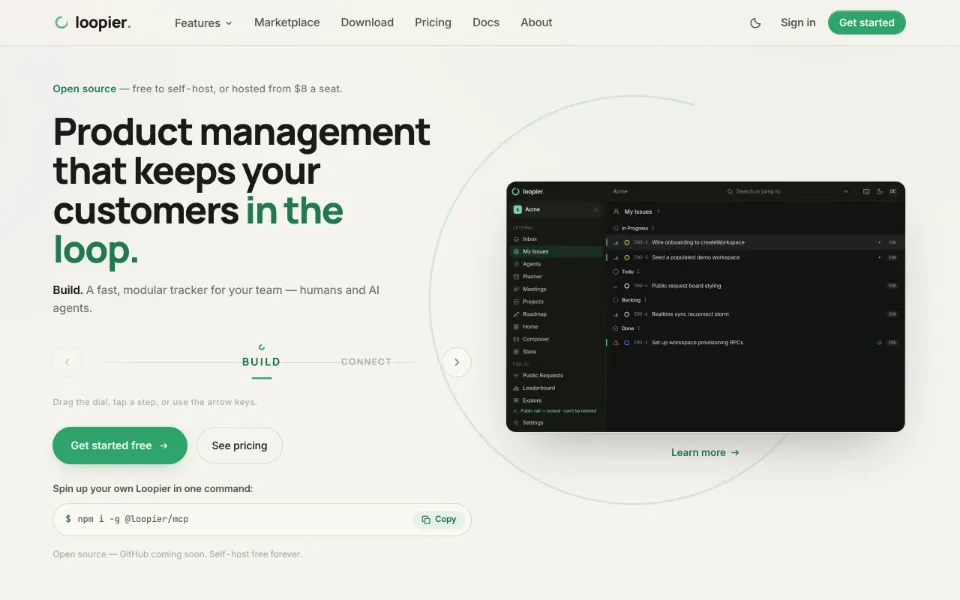Open the Roadmap icon in the preview sidebar
The width and height of the screenshot is (960, 600).
(x=516, y=314)
